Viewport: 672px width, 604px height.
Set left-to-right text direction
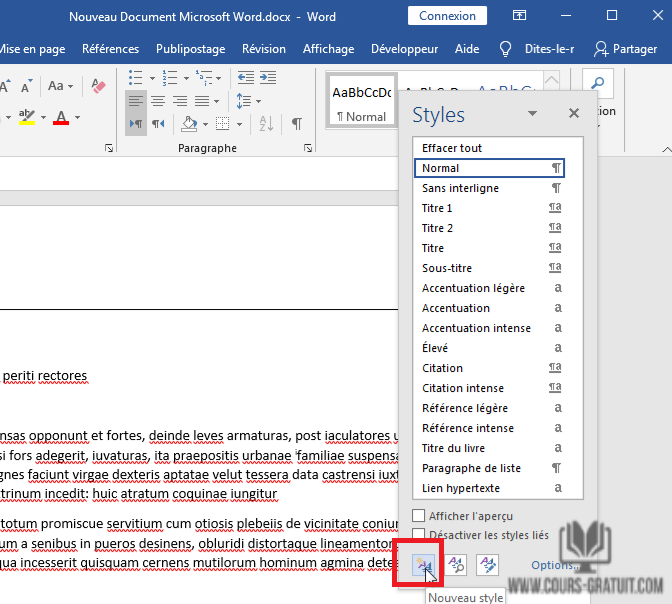coord(136,124)
